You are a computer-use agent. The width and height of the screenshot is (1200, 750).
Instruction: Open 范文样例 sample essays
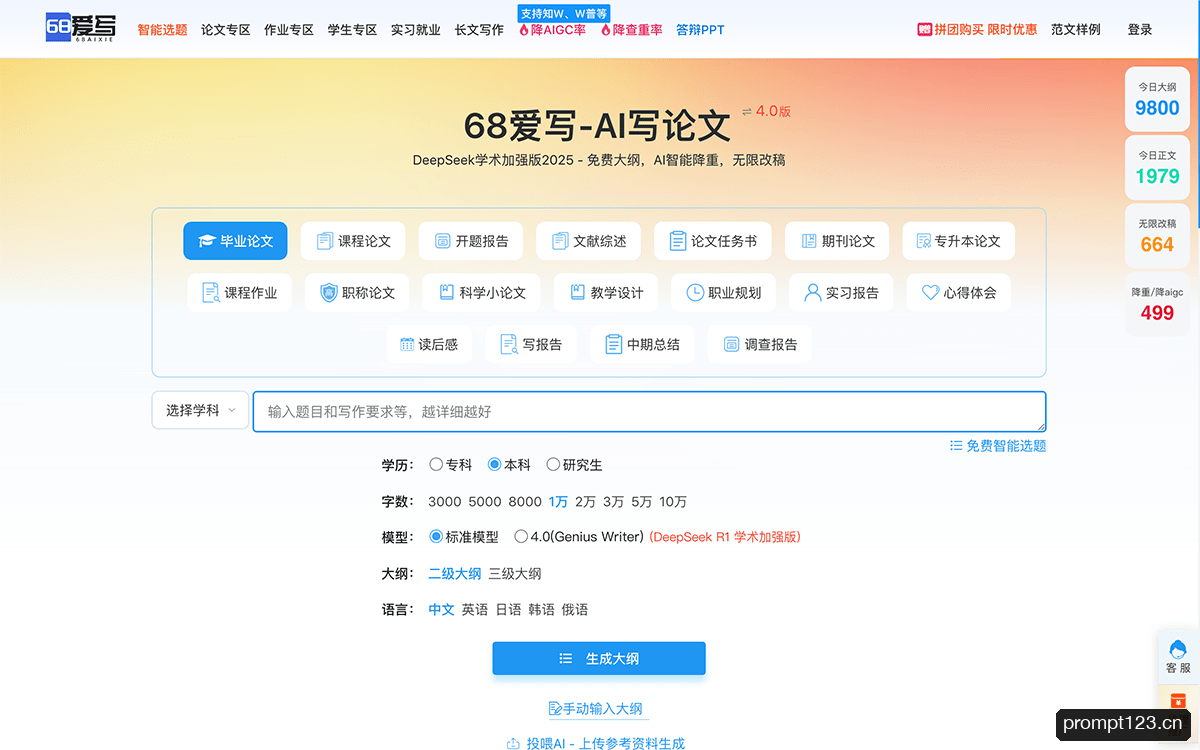coord(1076,30)
